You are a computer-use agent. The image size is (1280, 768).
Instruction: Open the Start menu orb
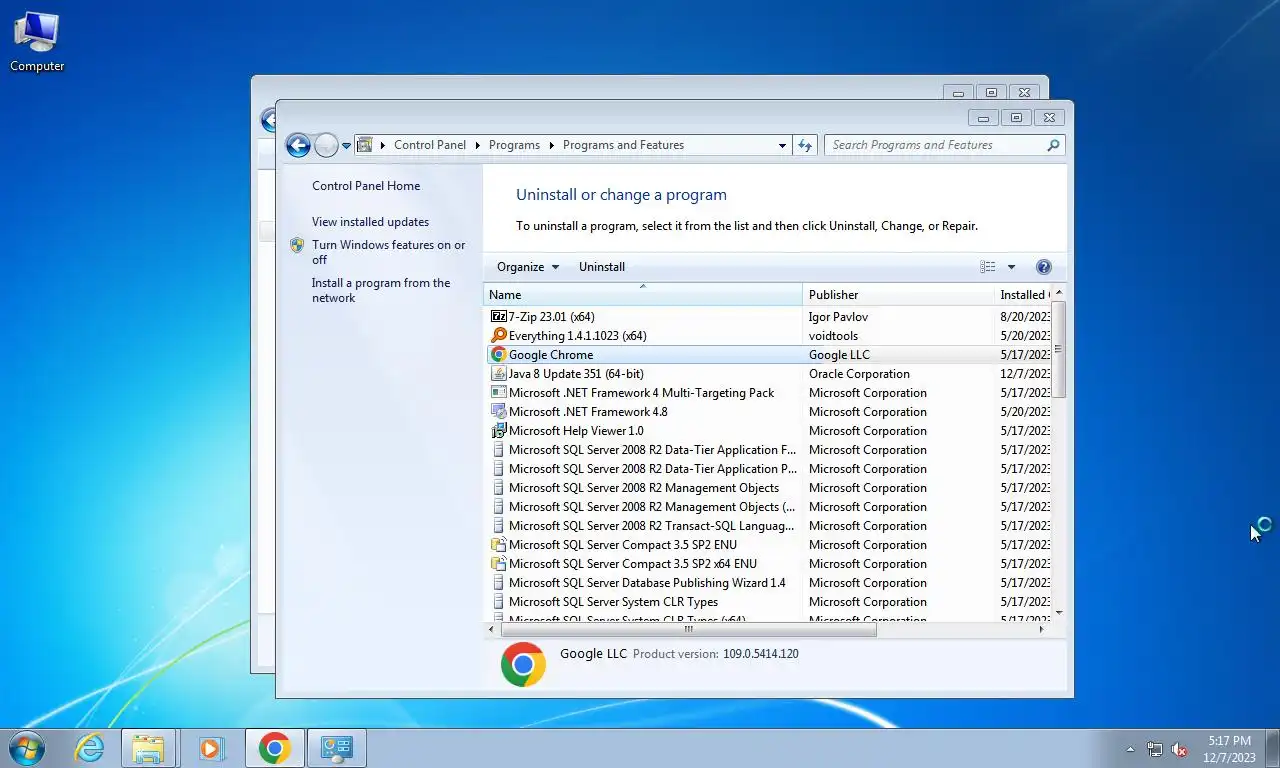[26, 747]
